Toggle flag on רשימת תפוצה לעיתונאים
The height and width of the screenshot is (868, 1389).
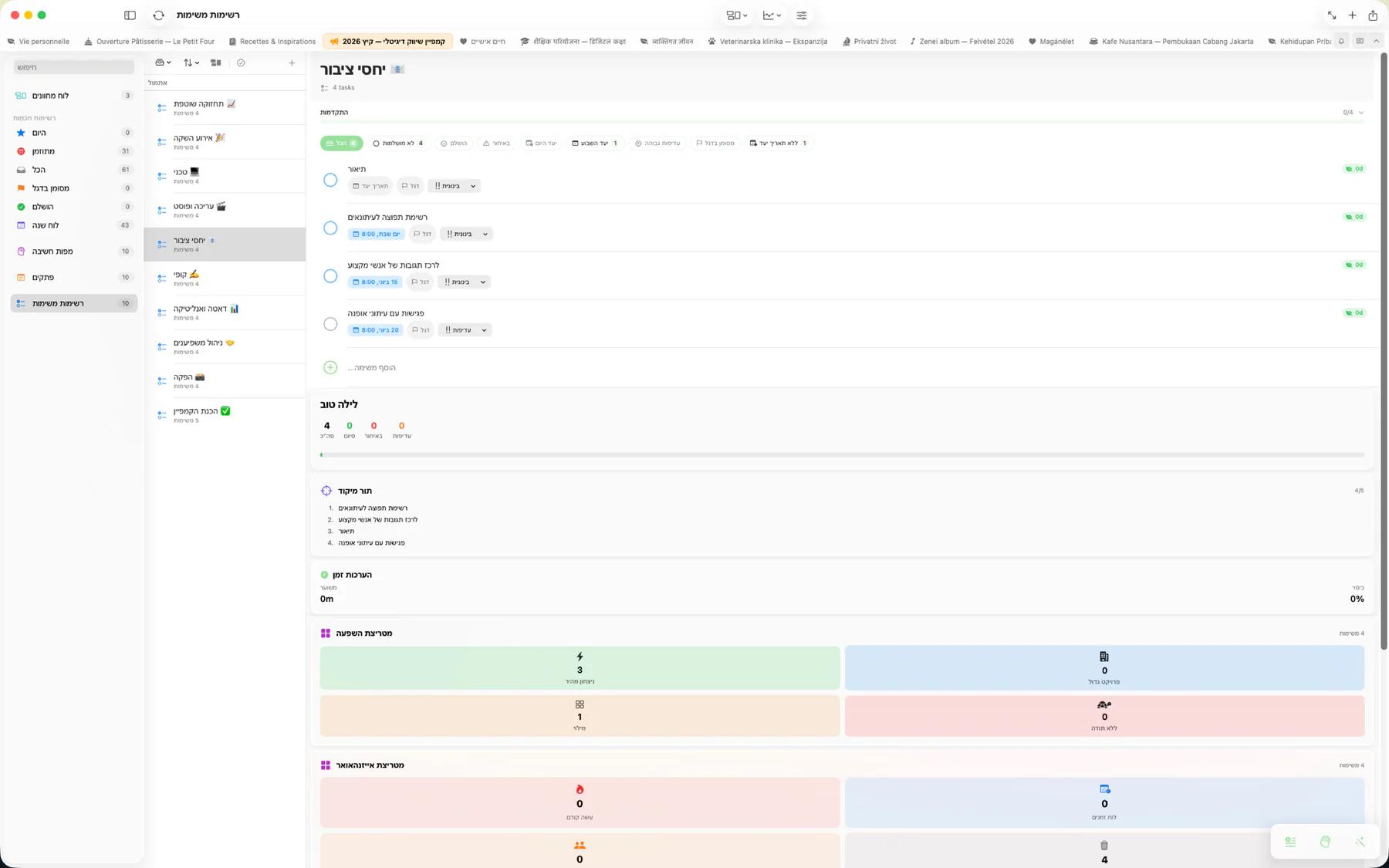(423, 234)
